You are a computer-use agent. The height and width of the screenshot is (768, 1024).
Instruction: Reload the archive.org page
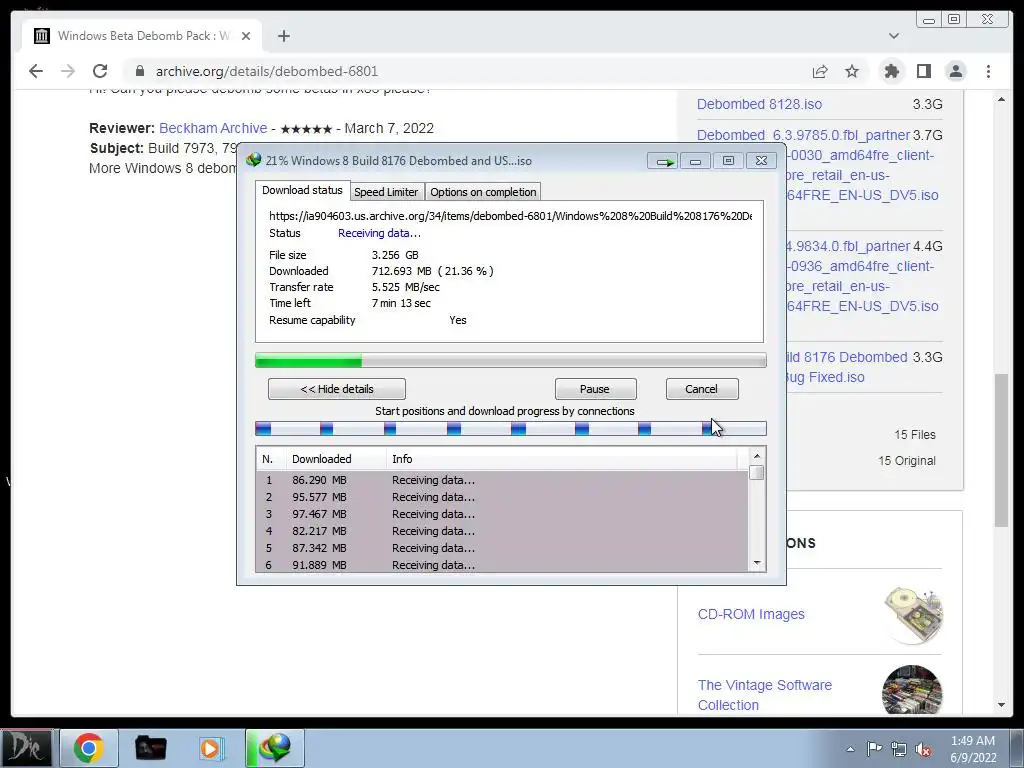[100, 71]
